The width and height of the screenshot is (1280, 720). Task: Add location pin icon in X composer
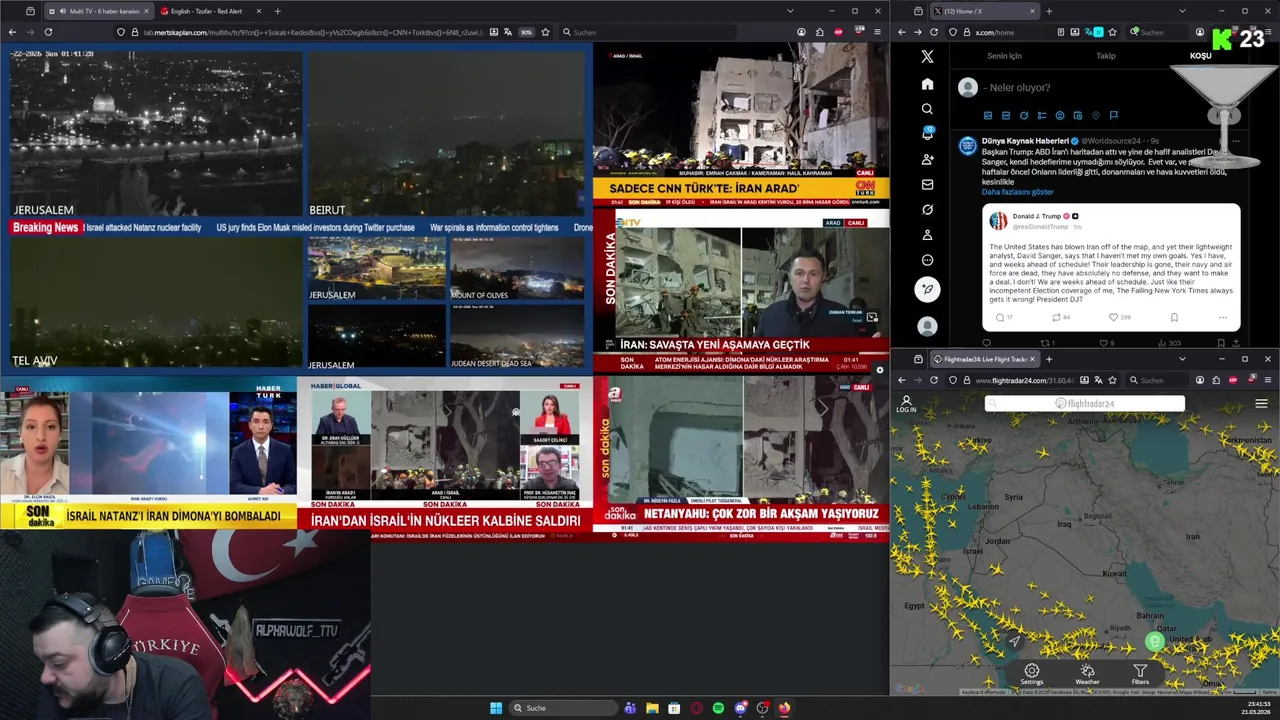pyautogui.click(x=1096, y=116)
